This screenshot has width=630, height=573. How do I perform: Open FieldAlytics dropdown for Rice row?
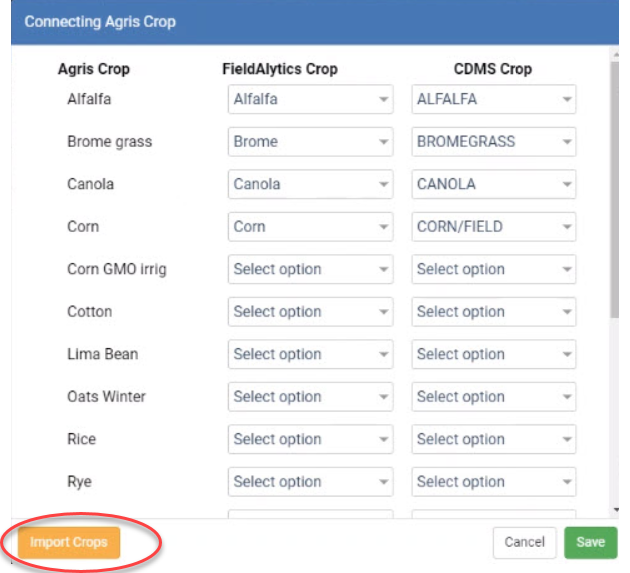(x=310, y=439)
